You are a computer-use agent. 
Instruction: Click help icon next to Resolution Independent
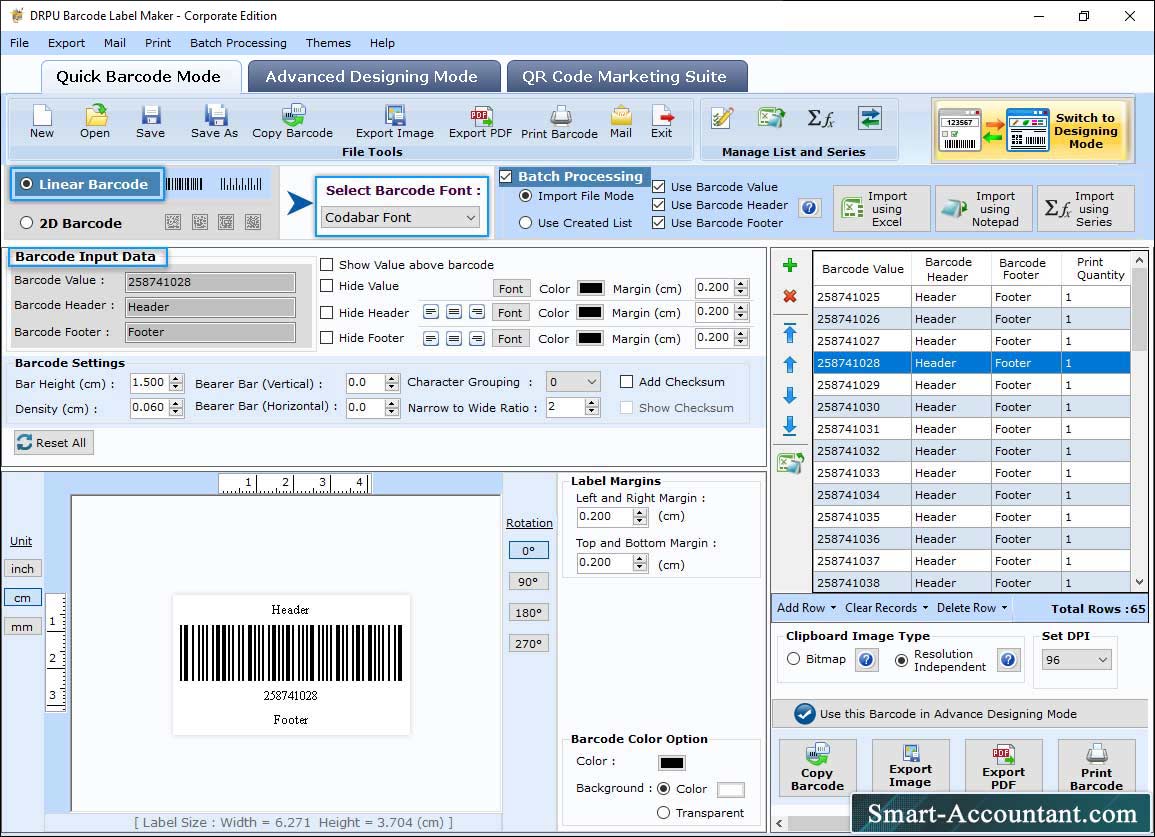1008,659
